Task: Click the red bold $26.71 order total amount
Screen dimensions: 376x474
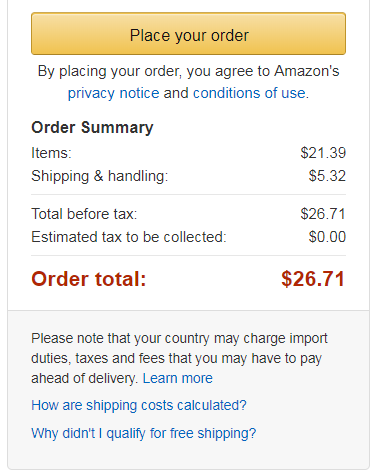Action: [x=313, y=279]
